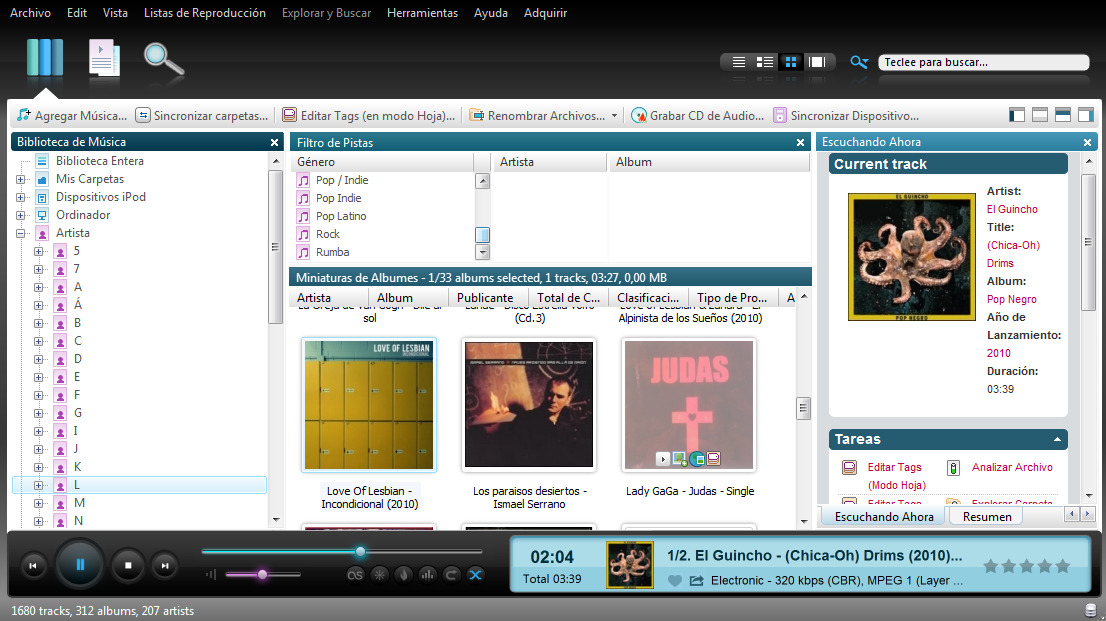Switch to album thumbnails grid view
This screenshot has width=1106, height=621.
pyautogui.click(x=791, y=62)
